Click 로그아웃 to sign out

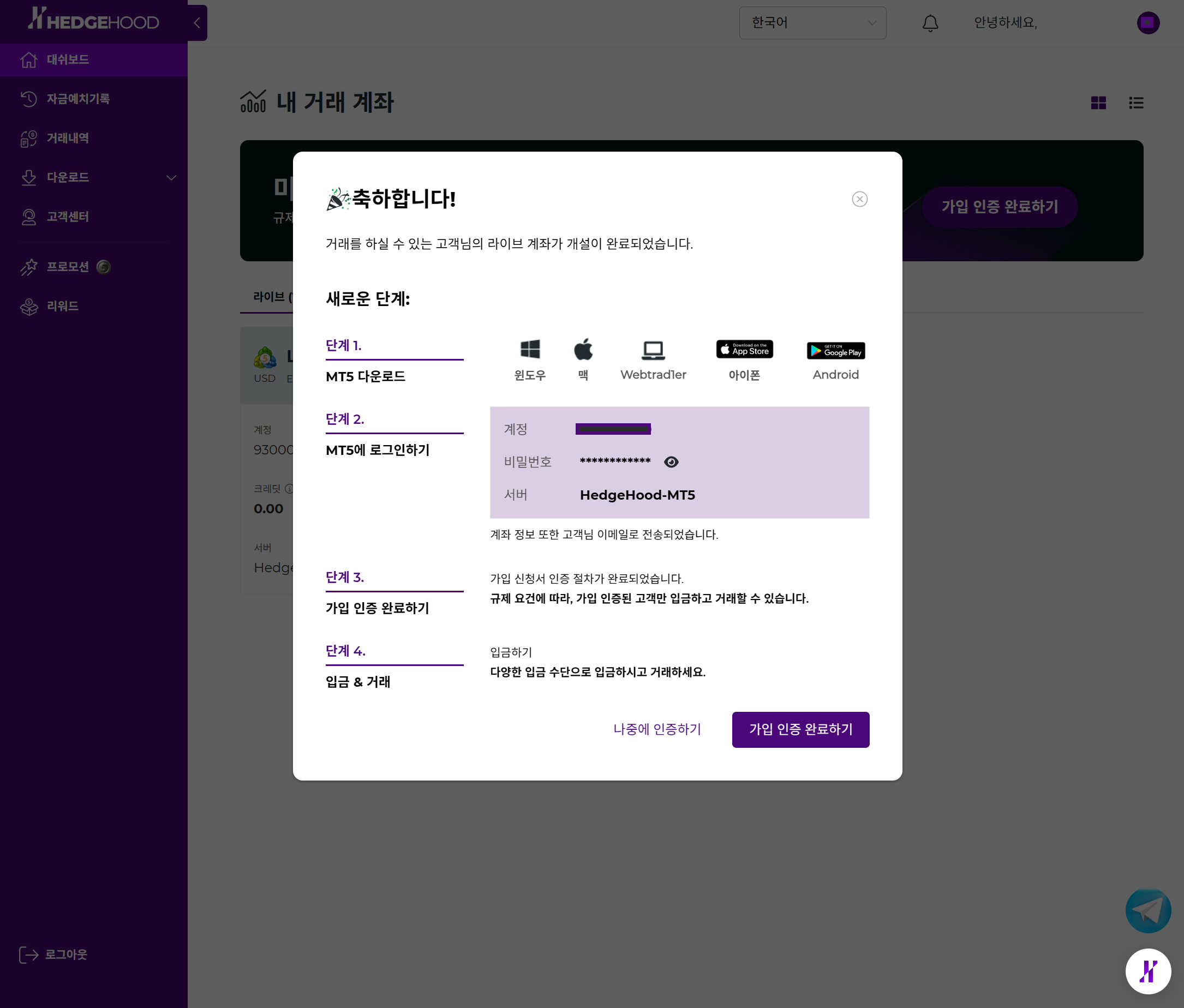53,955
